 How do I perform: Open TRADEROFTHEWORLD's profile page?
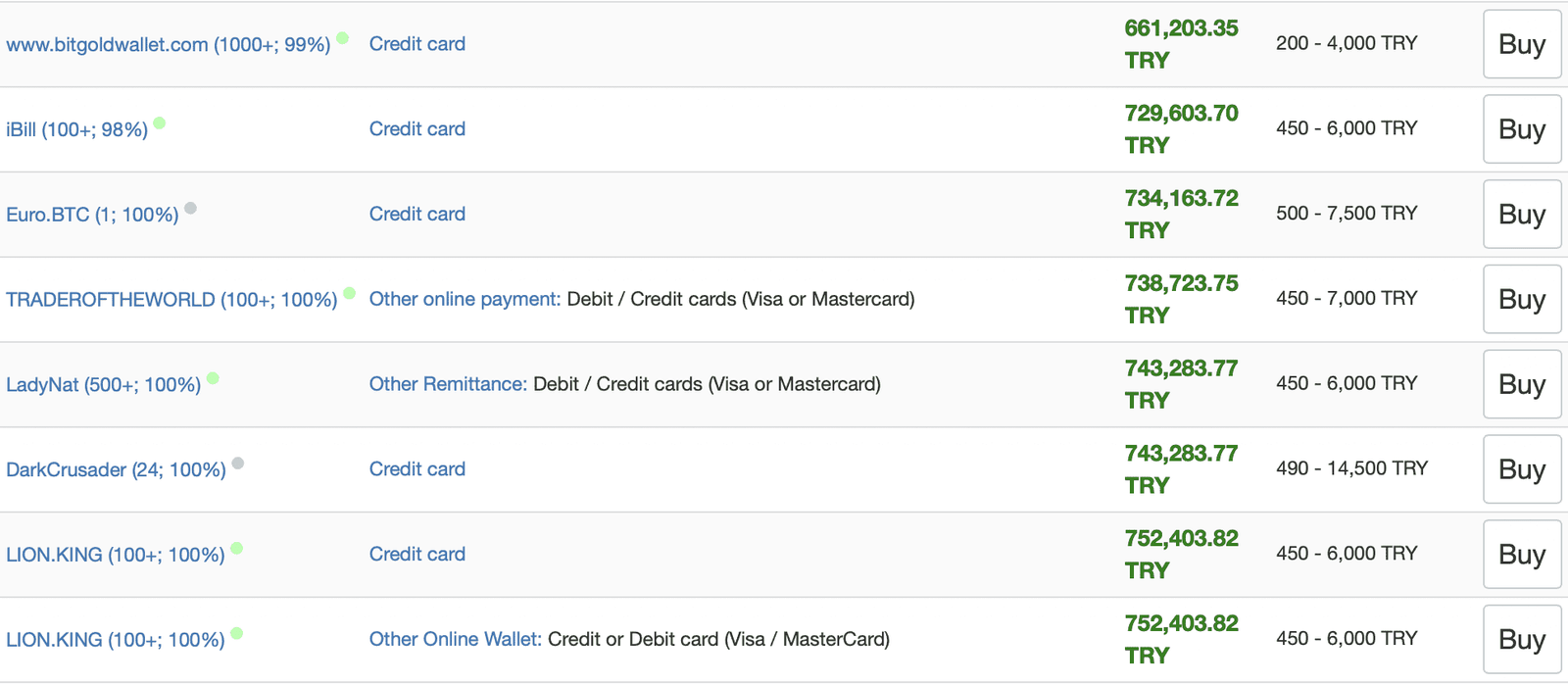click(x=171, y=300)
